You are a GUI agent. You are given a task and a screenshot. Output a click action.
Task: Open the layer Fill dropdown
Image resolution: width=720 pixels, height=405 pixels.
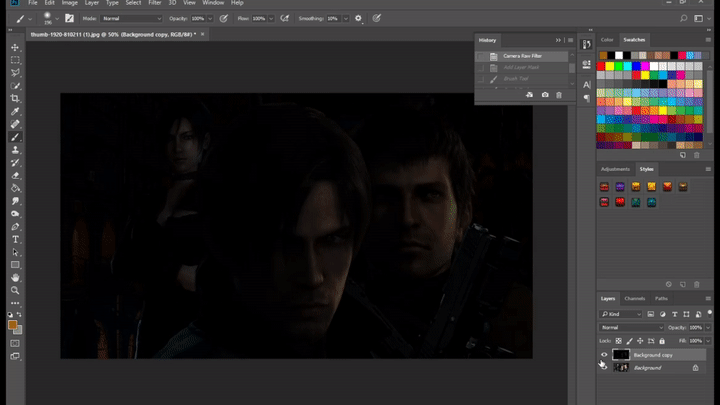click(708, 341)
